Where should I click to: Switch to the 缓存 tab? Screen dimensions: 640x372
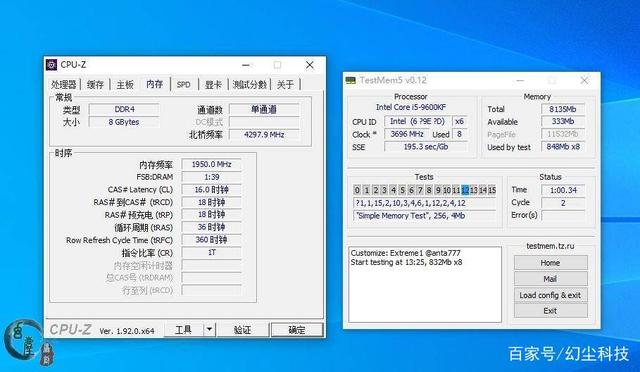pos(95,85)
